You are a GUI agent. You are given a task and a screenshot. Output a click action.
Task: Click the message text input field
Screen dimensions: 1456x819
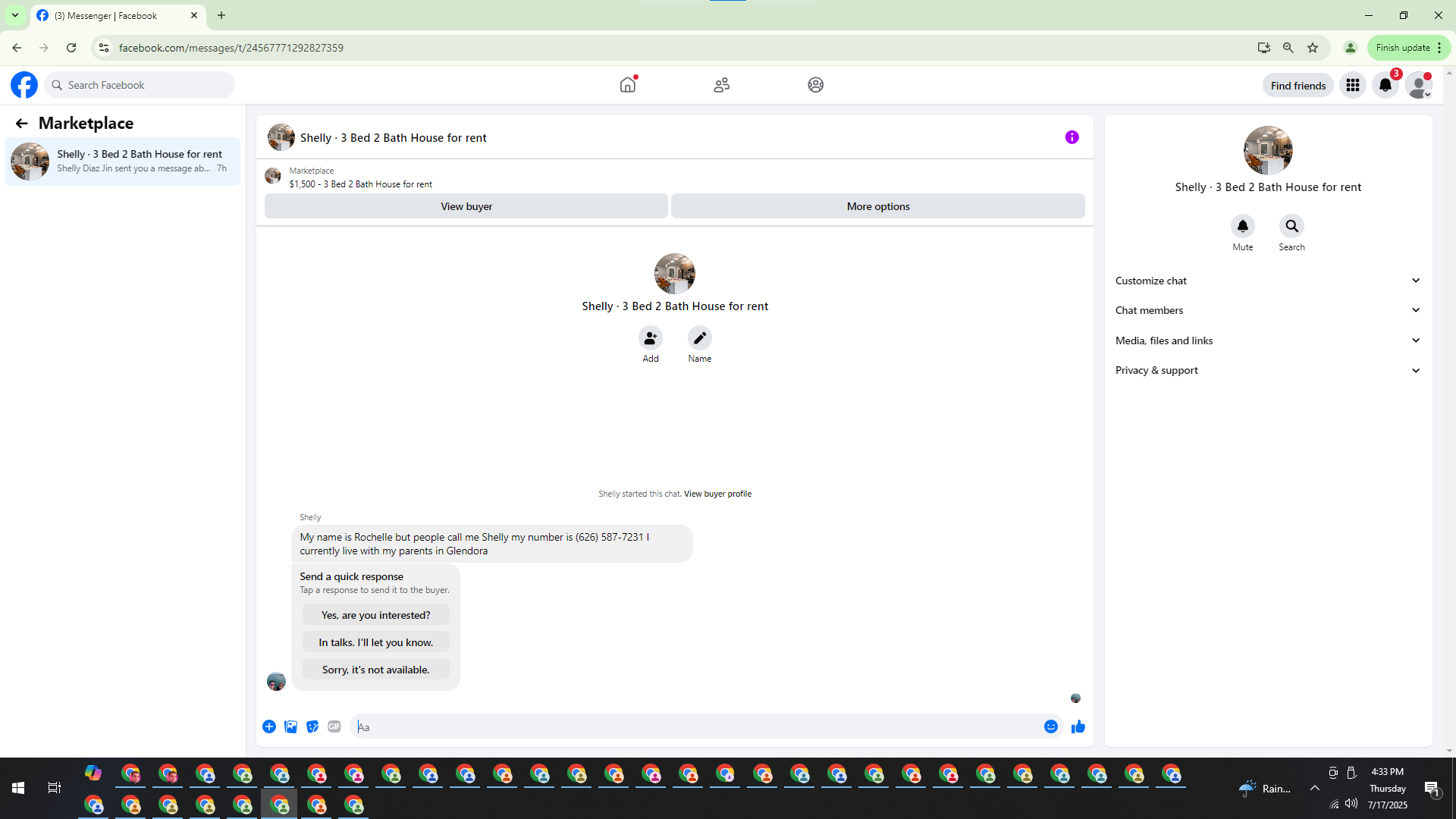pos(698,727)
